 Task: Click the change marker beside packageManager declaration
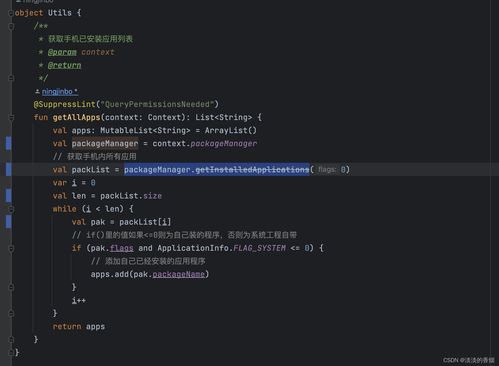[x=9, y=143]
